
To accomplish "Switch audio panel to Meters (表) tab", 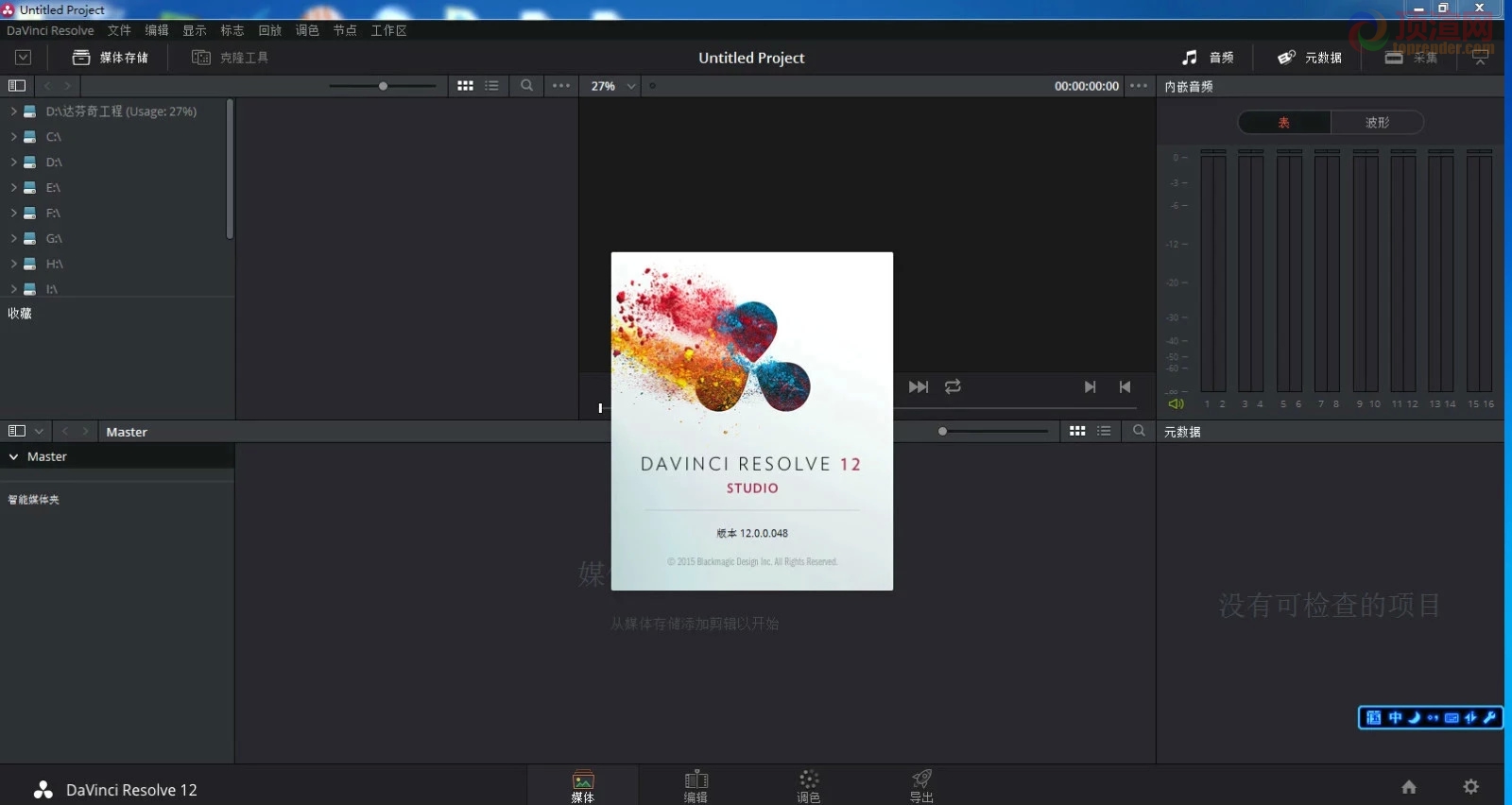I will [1284, 123].
